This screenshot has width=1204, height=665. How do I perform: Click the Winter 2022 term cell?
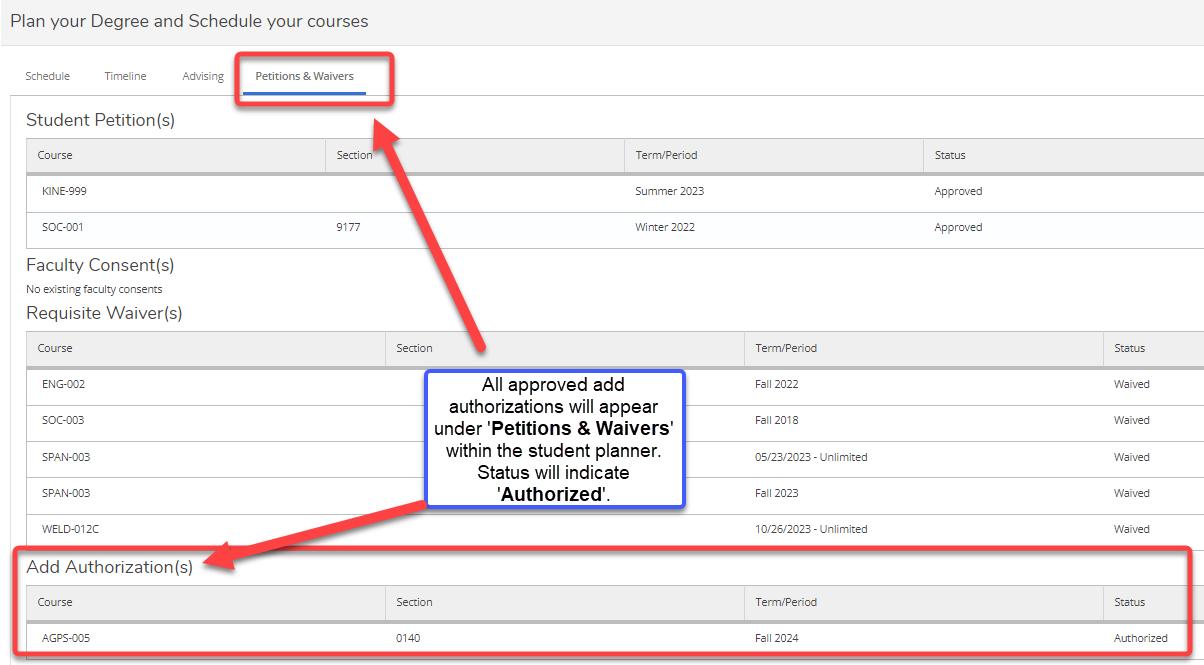(665, 227)
